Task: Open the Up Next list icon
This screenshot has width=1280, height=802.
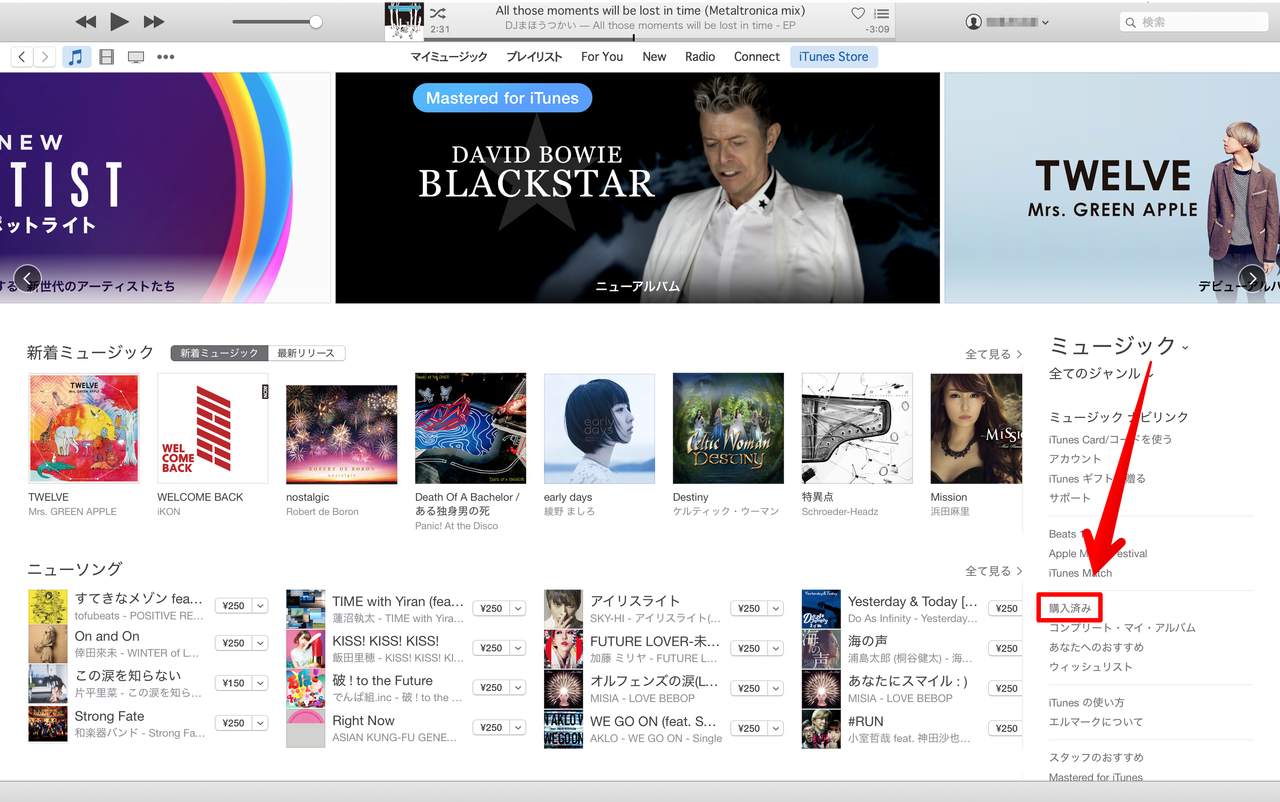Action: click(x=881, y=13)
